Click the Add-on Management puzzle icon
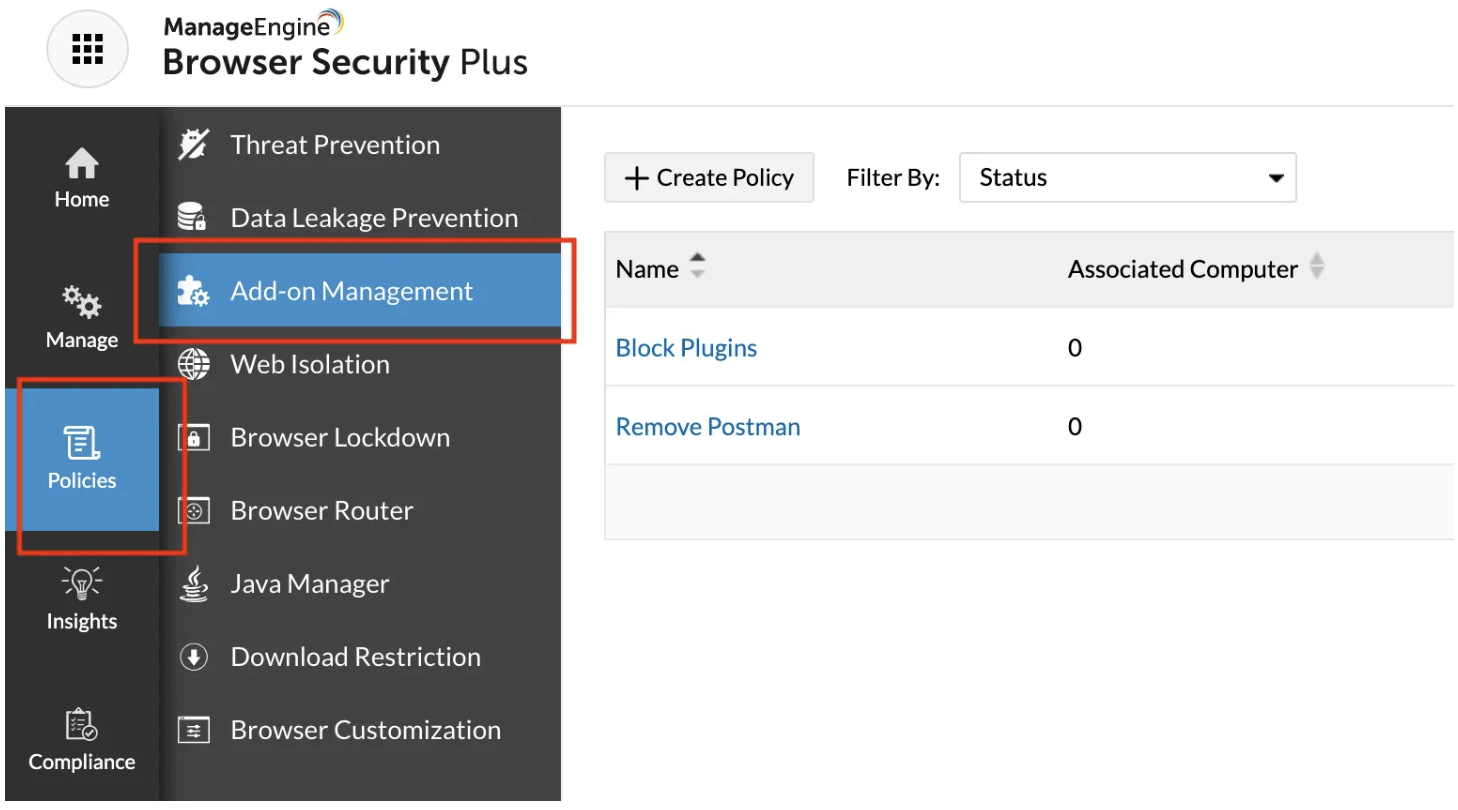Viewport: 1458px width, 810px height. [x=193, y=291]
